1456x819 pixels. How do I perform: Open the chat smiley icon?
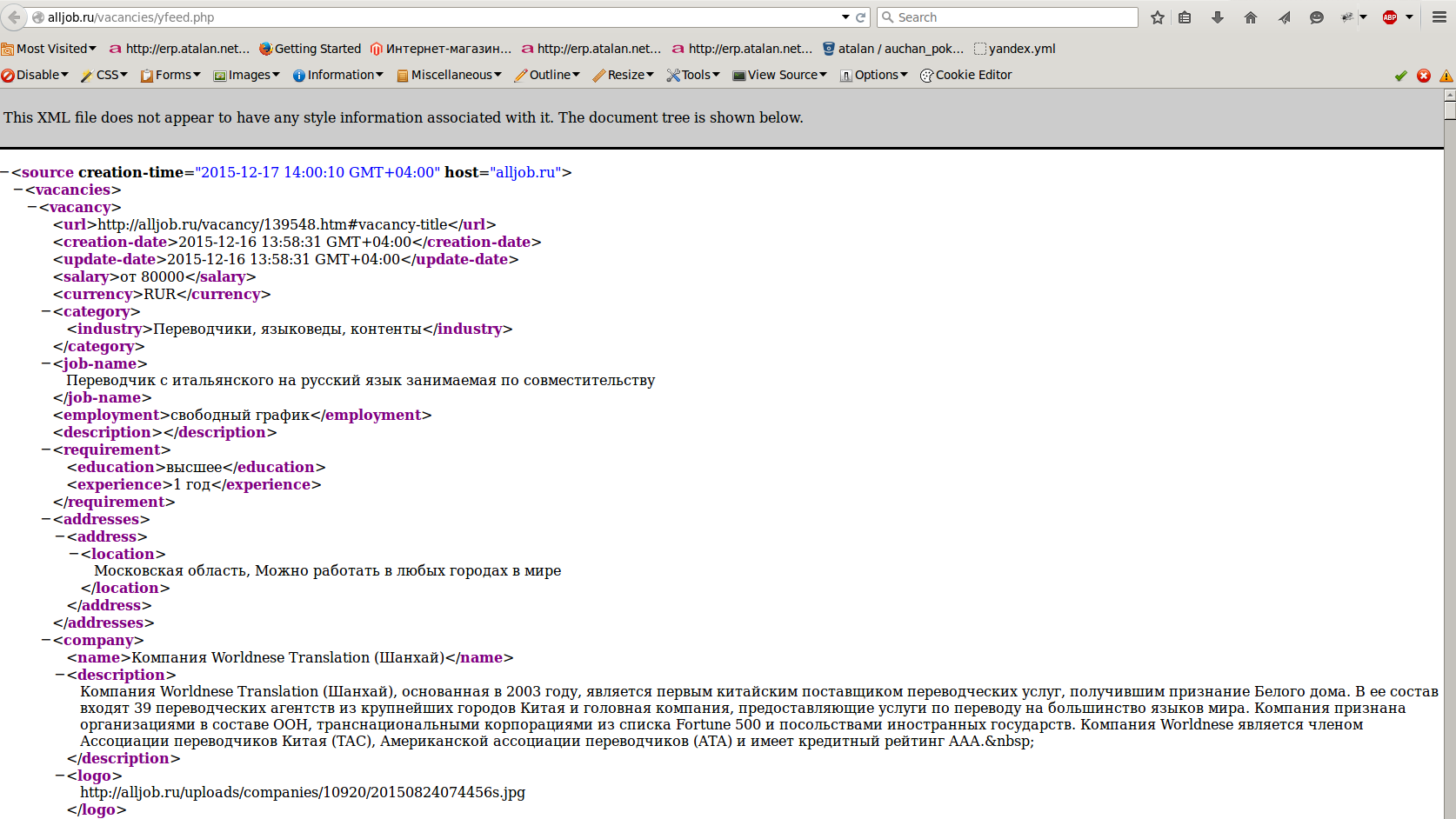(1317, 17)
